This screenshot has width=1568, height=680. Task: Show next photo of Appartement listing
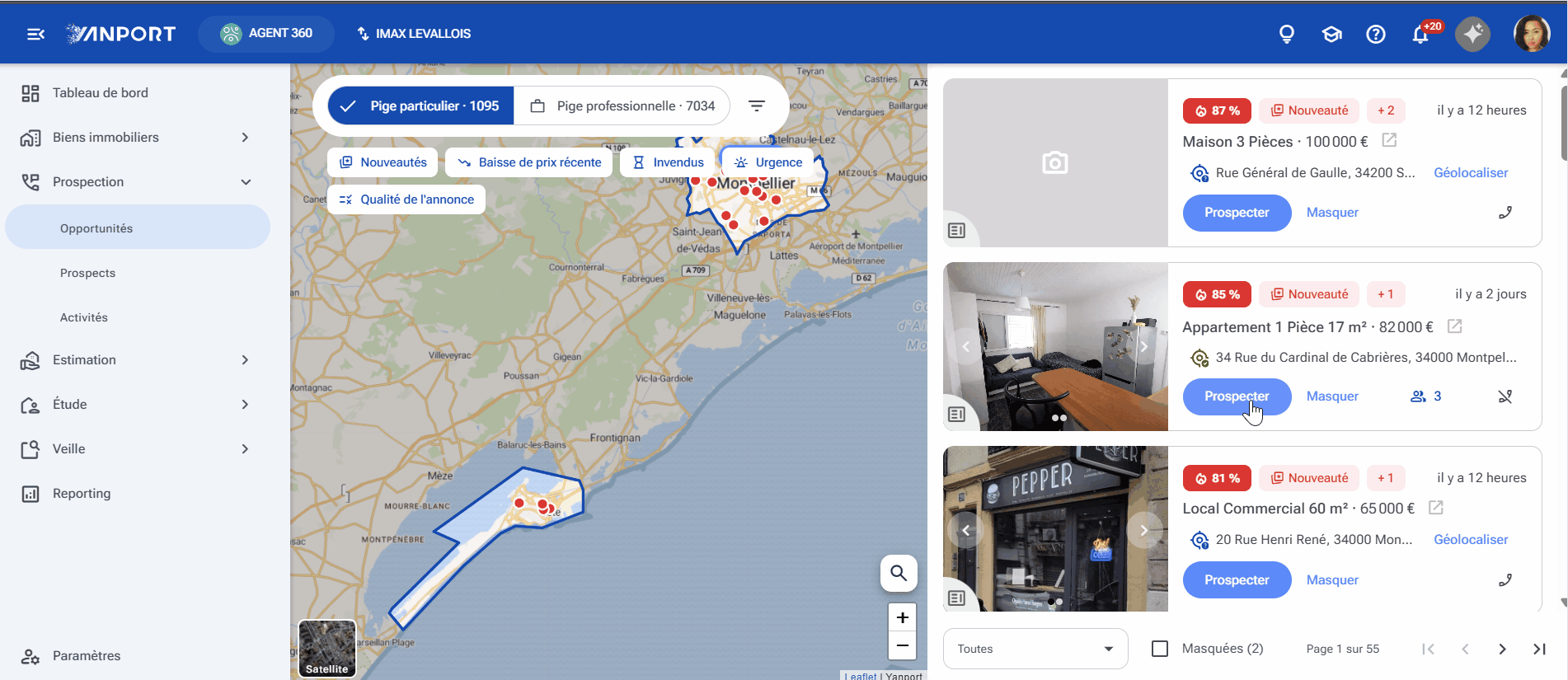click(1144, 347)
